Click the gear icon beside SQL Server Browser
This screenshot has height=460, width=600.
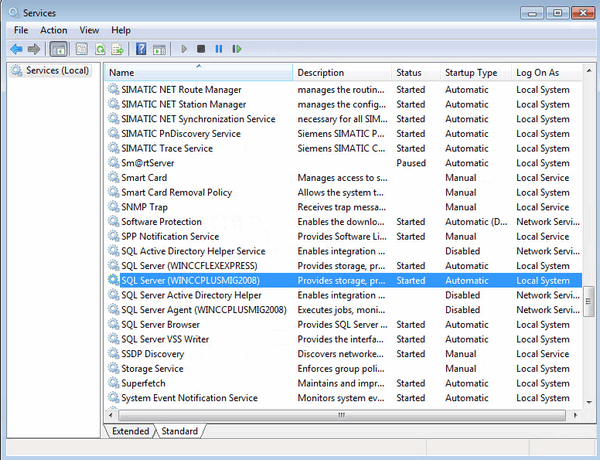113,324
